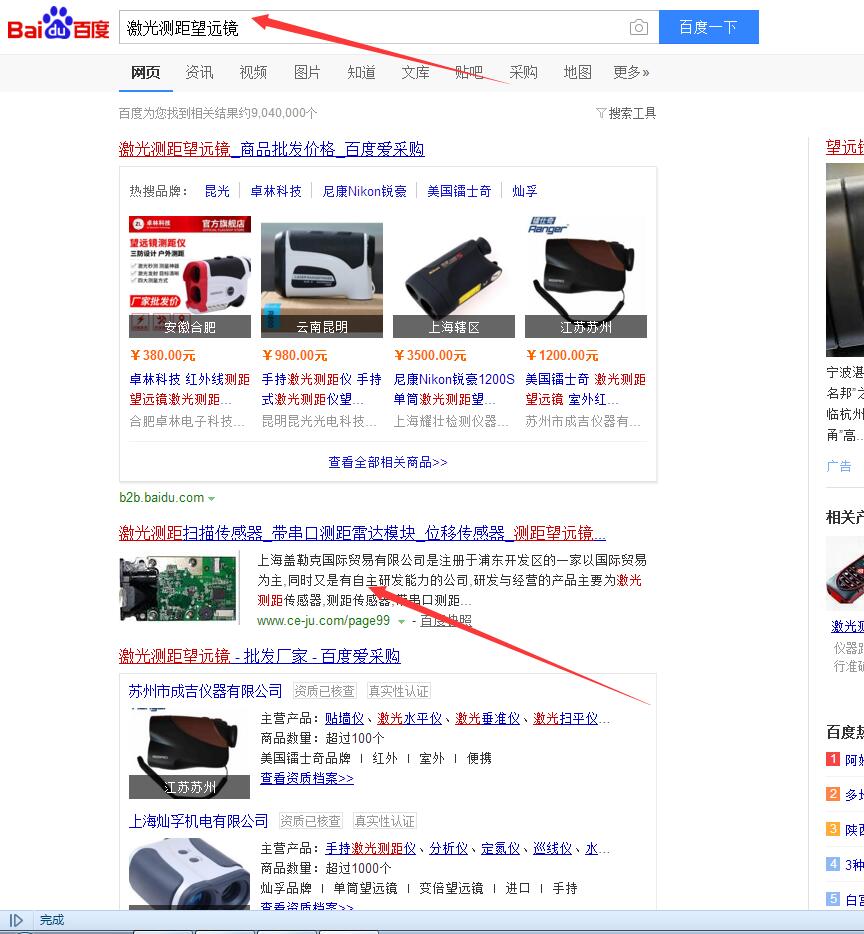Screen dimensions: 864x934
Task: Switch to the 文库 tab
Action: click(415, 73)
